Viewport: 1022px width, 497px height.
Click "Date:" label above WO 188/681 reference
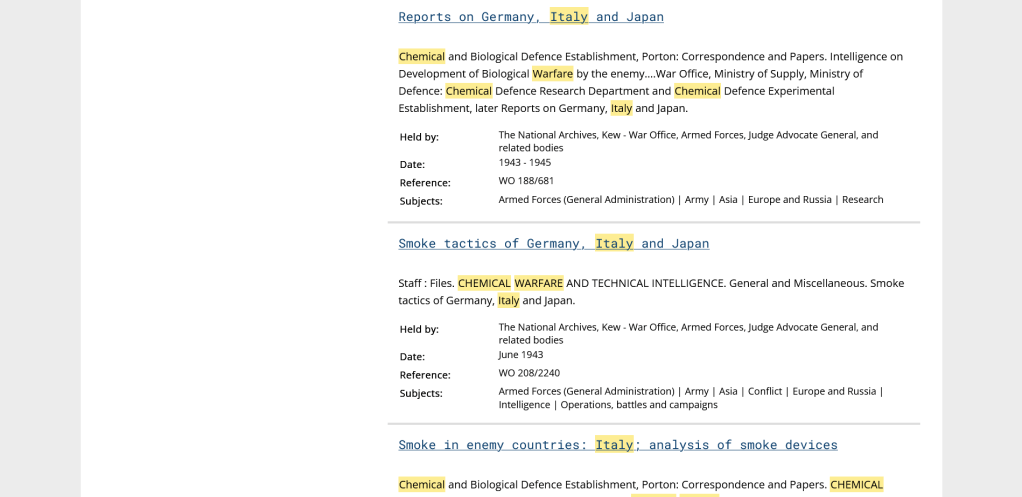point(412,164)
